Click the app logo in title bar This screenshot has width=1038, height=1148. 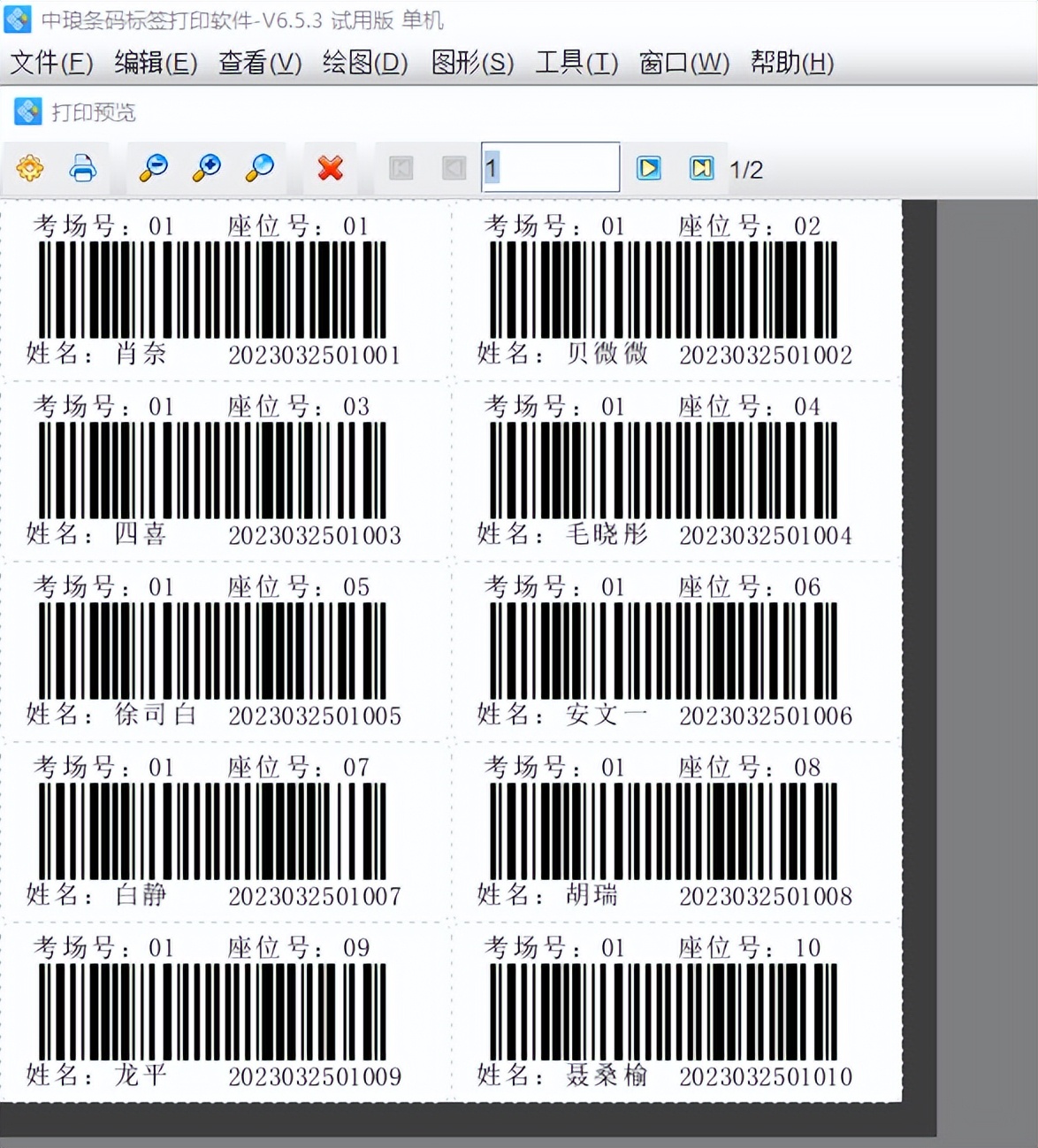pyautogui.click(x=18, y=19)
